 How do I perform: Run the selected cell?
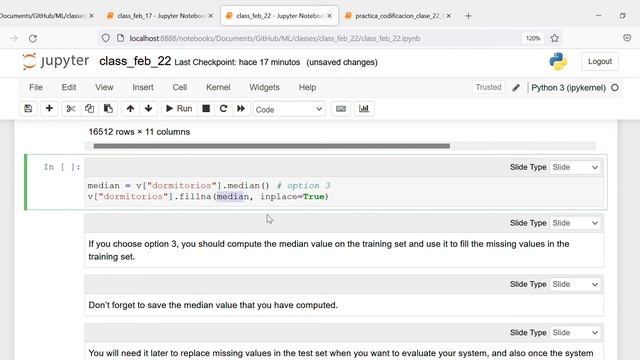pos(179,109)
